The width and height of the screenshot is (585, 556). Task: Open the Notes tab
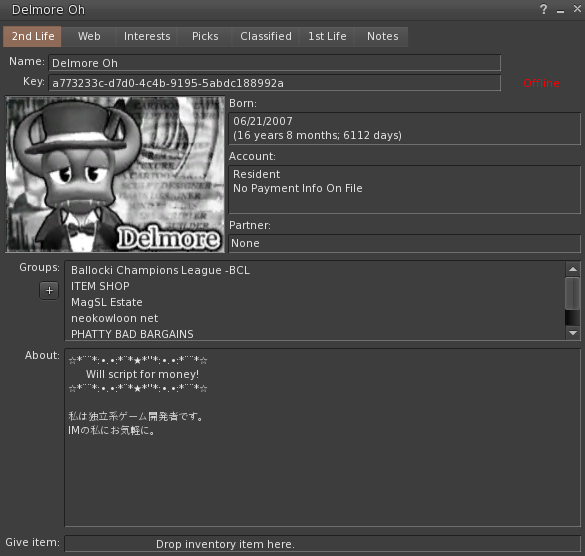tap(382, 37)
